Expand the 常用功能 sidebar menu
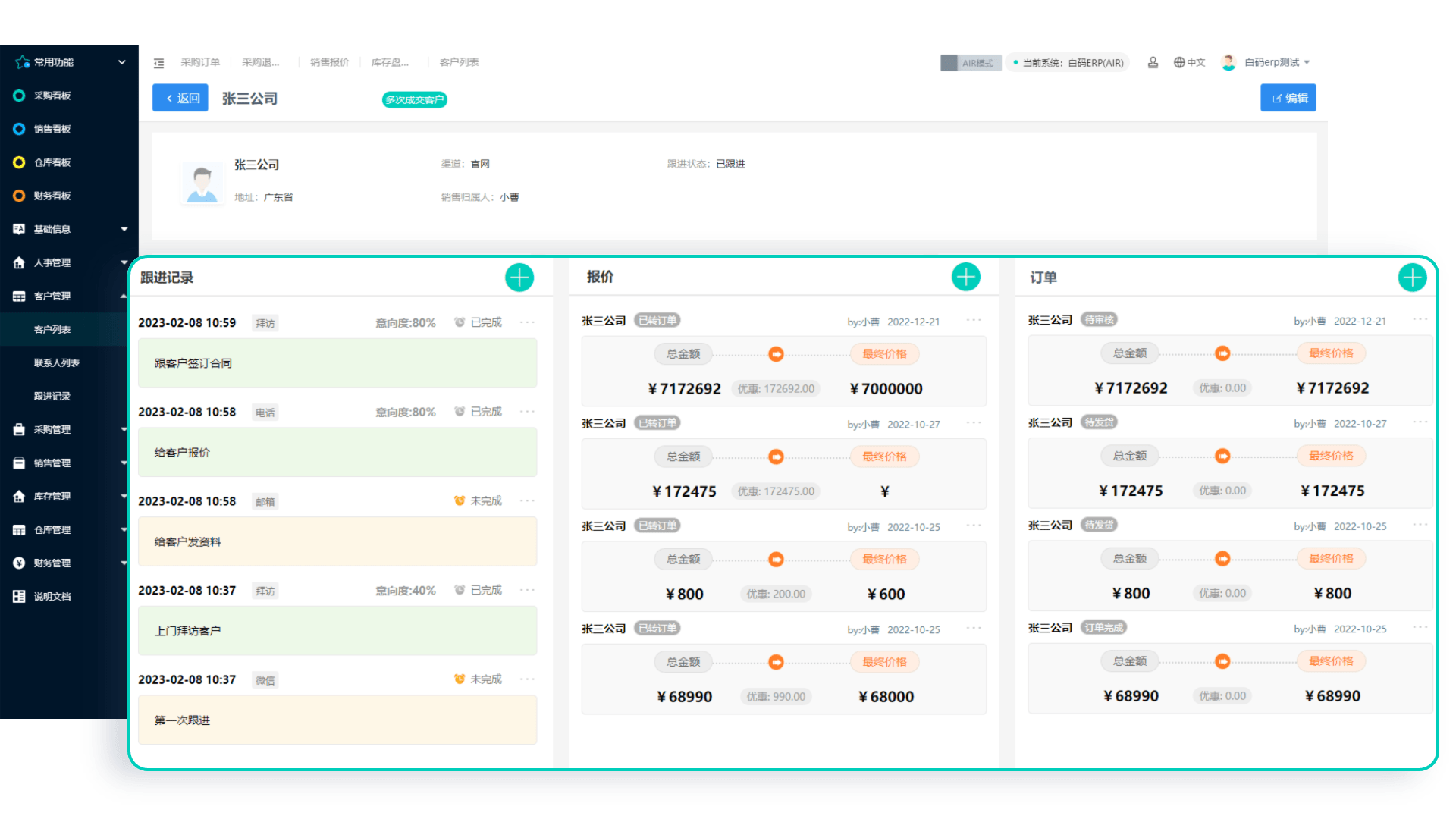Image resolution: width=1456 pixels, height=819 pixels. pos(121,62)
